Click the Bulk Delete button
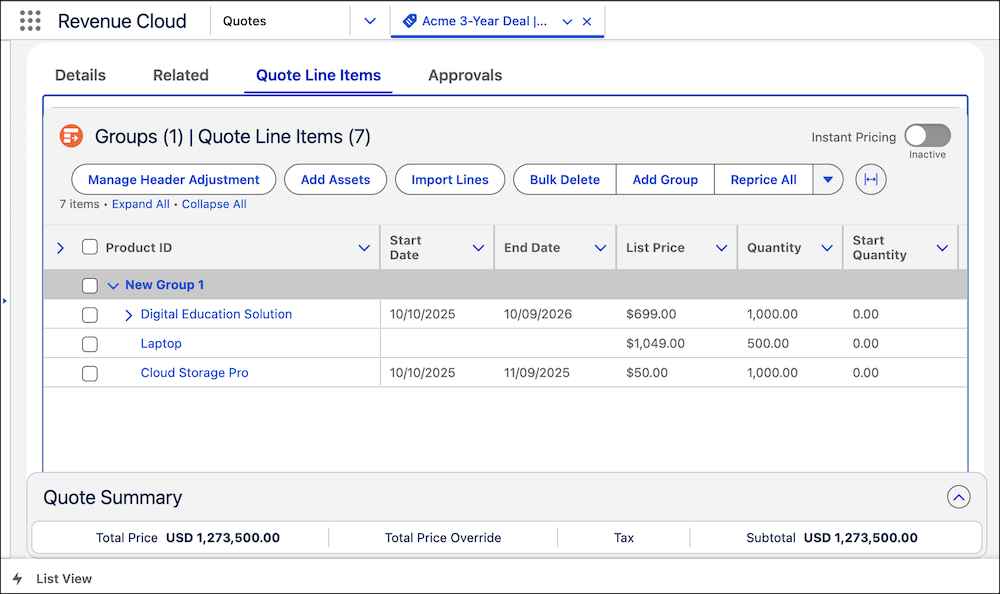 click(x=564, y=179)
